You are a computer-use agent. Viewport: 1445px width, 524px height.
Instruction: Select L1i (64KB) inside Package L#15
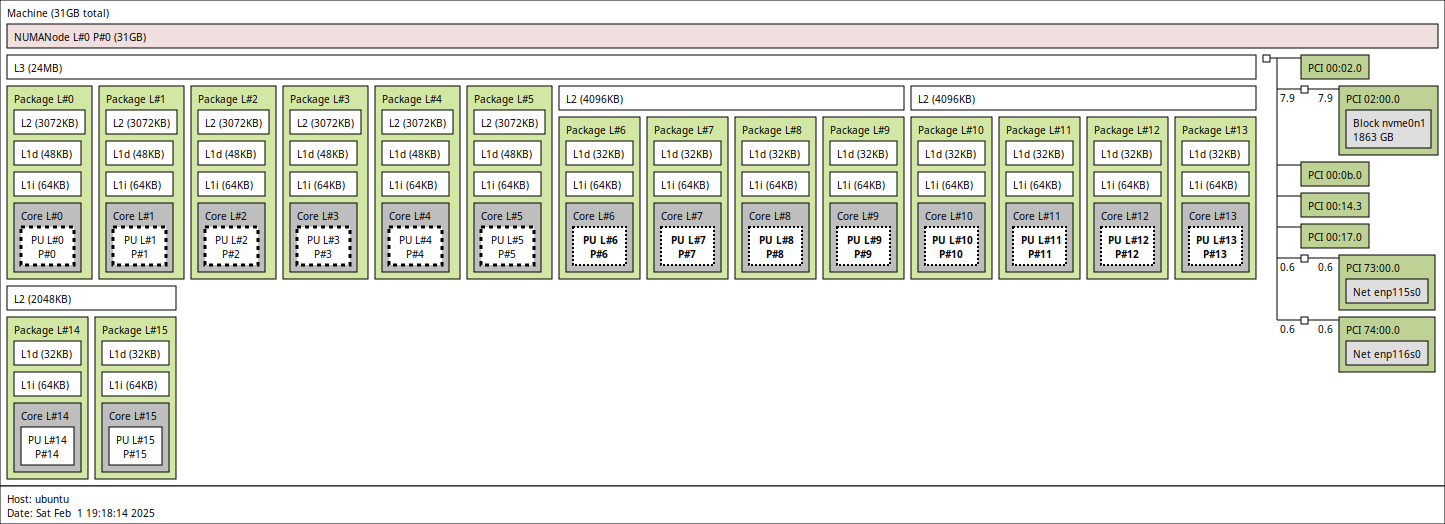click(x=136, y=385)
